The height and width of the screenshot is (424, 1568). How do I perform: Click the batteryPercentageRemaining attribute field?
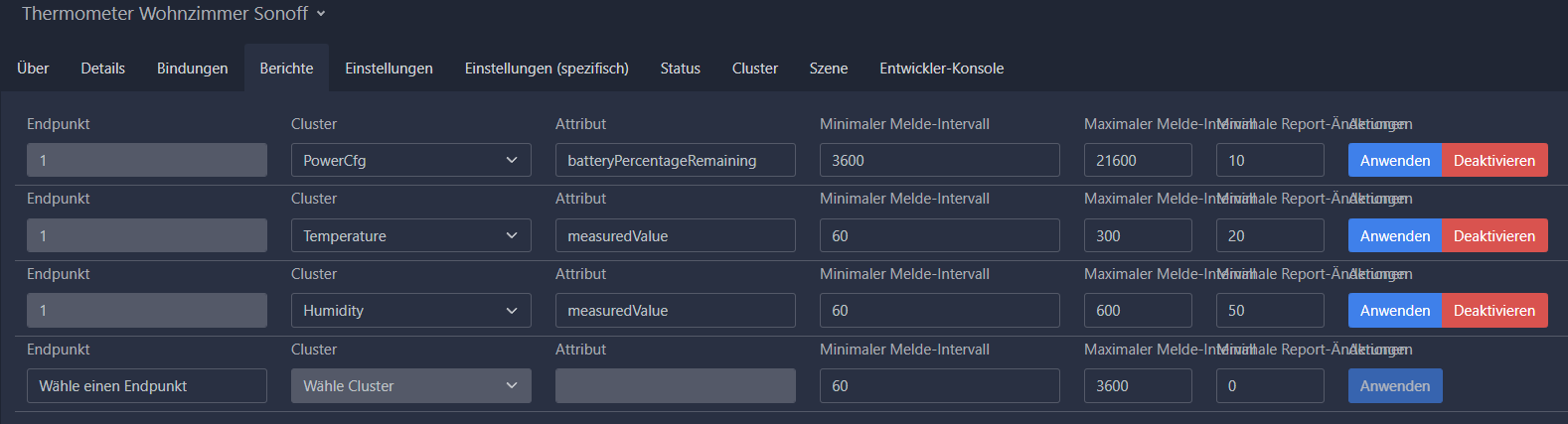(x=675, y=160)
